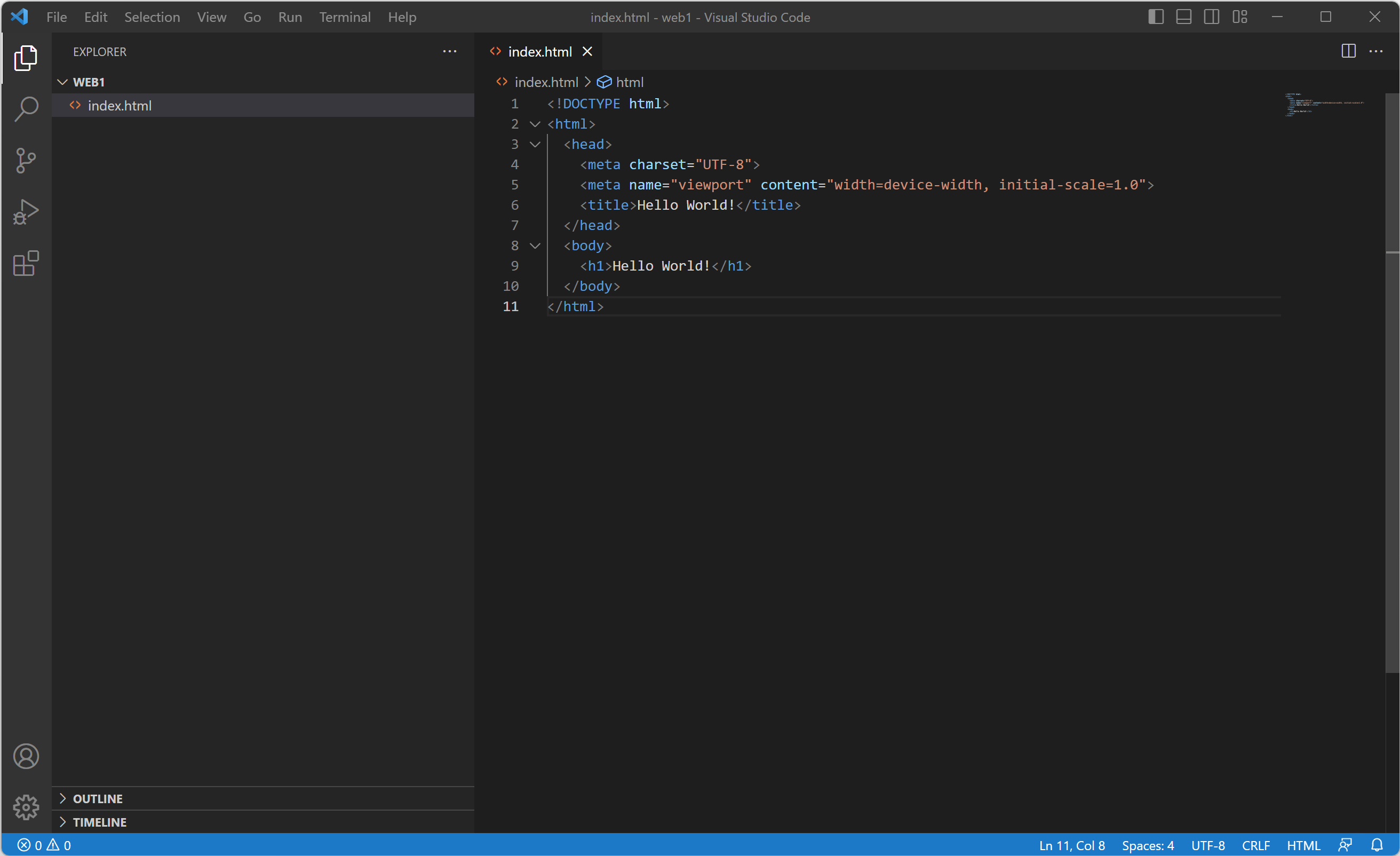Open the Terminal menu
The width and height of the screenshot is (1400, 856).
point(344,17)
